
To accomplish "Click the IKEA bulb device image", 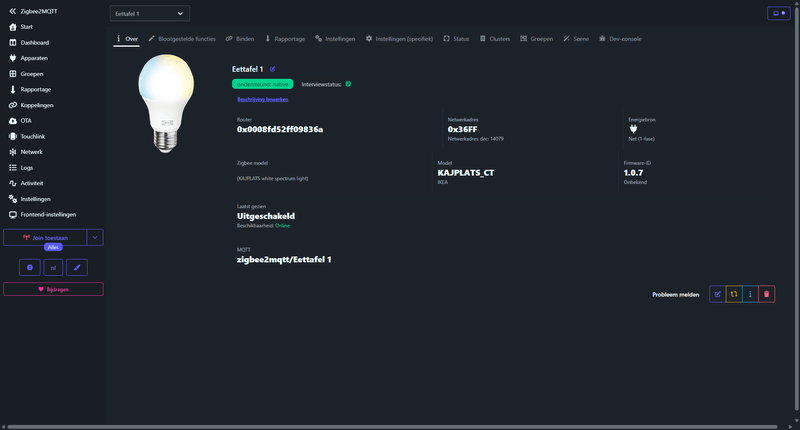I will [166, 103].
